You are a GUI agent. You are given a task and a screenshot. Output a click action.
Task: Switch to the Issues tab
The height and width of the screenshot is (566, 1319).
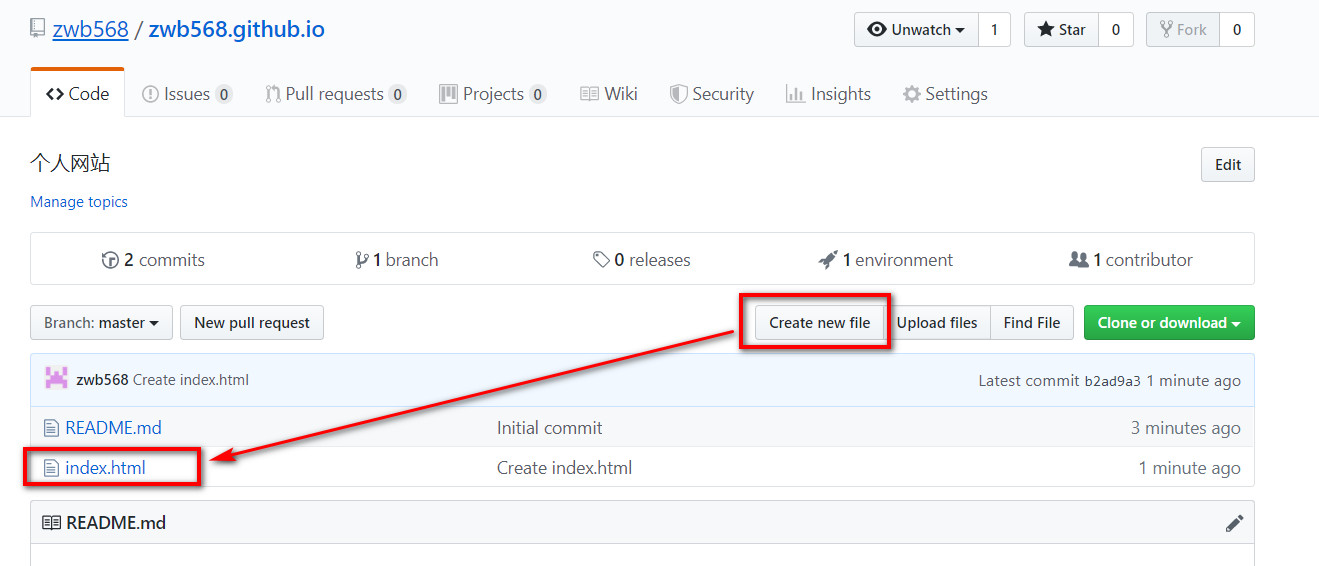tap(187, 94)
